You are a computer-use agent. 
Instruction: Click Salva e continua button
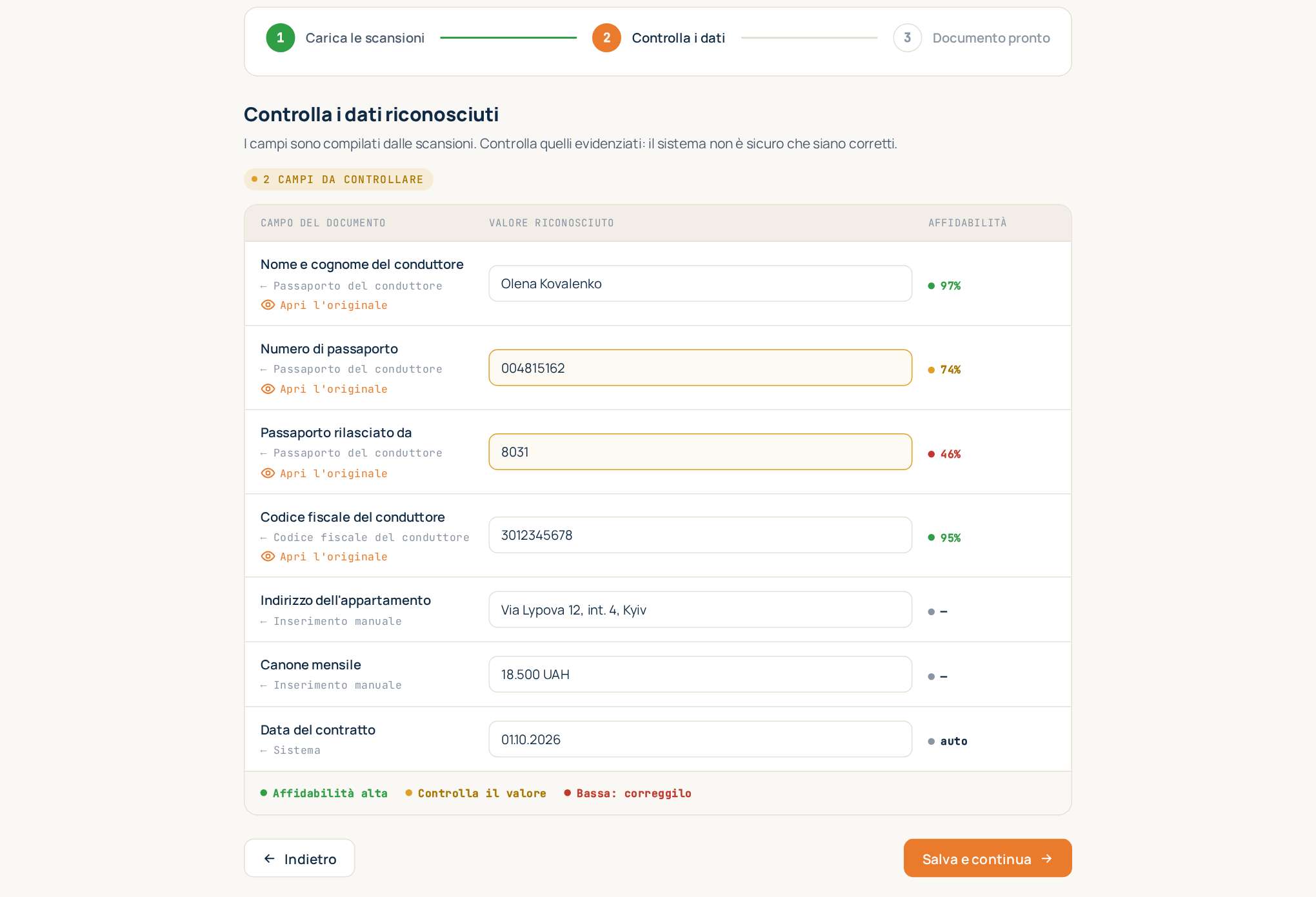pyautogui.click(x=988, y=858)
